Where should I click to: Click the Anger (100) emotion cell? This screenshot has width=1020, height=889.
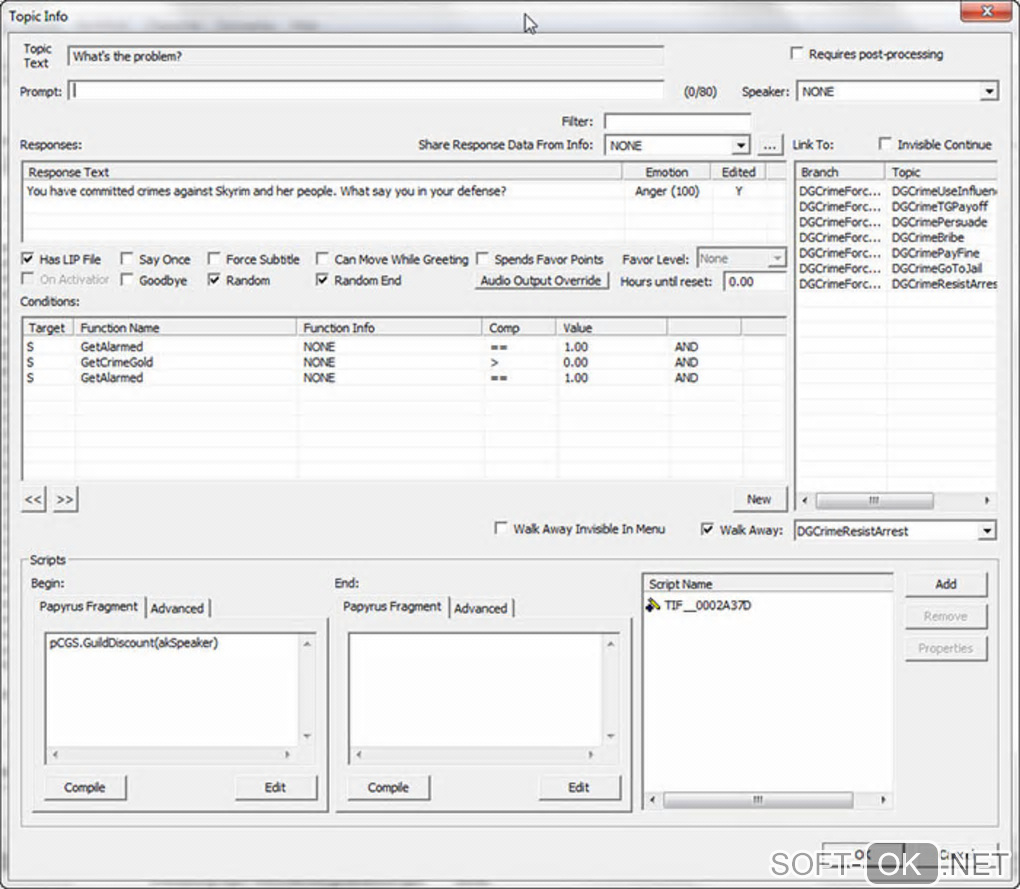click(x=667, y=191)
